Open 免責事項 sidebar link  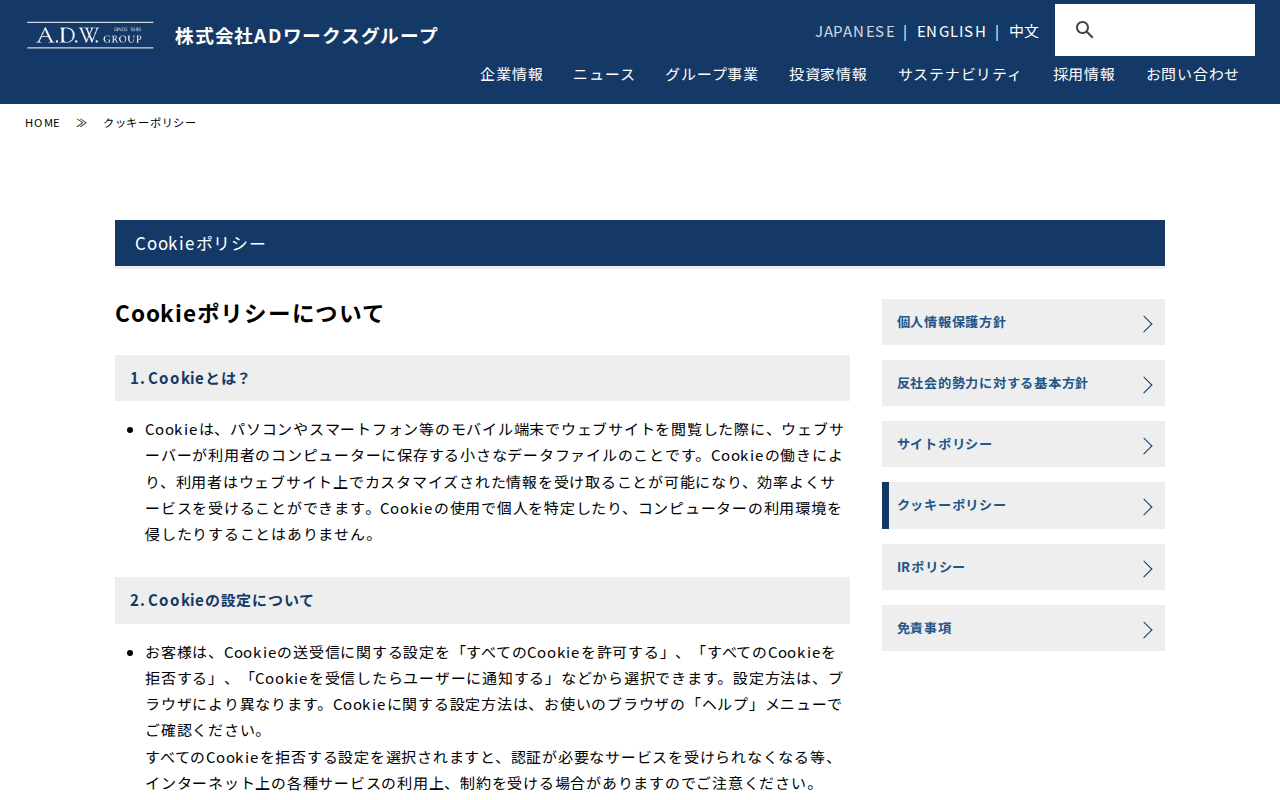[x=1023, y=628]
